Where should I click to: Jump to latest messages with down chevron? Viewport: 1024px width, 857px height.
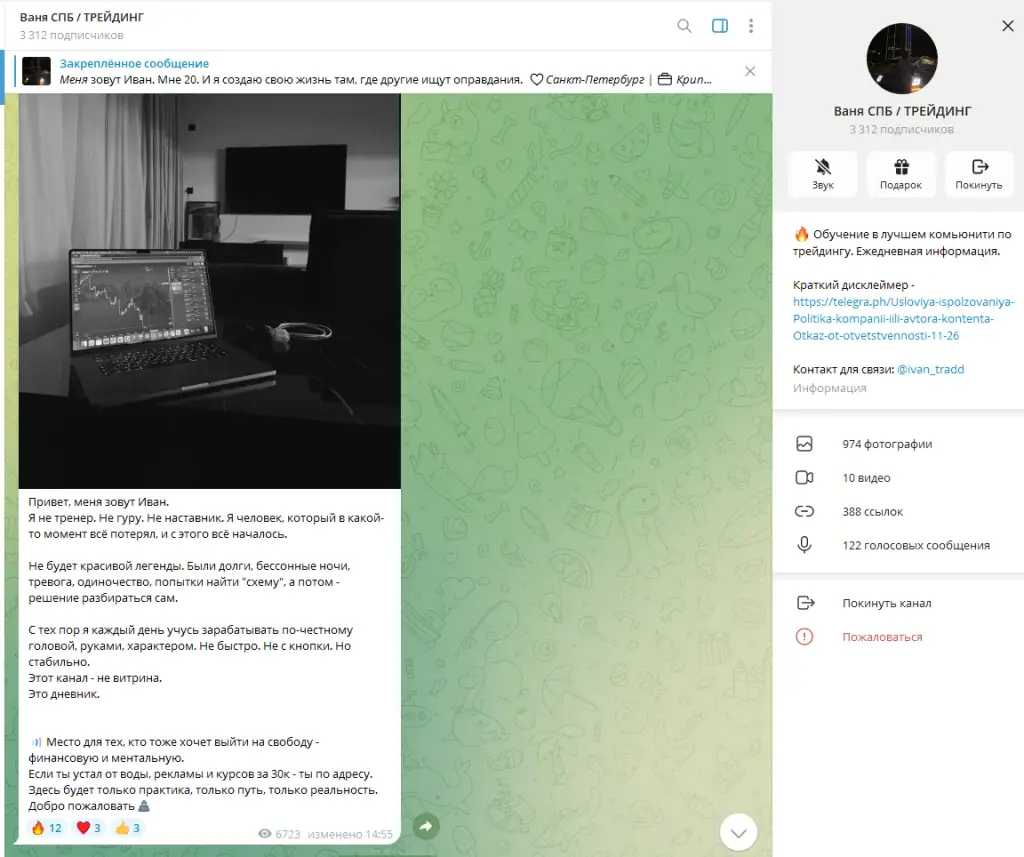[x=738, y=833]
